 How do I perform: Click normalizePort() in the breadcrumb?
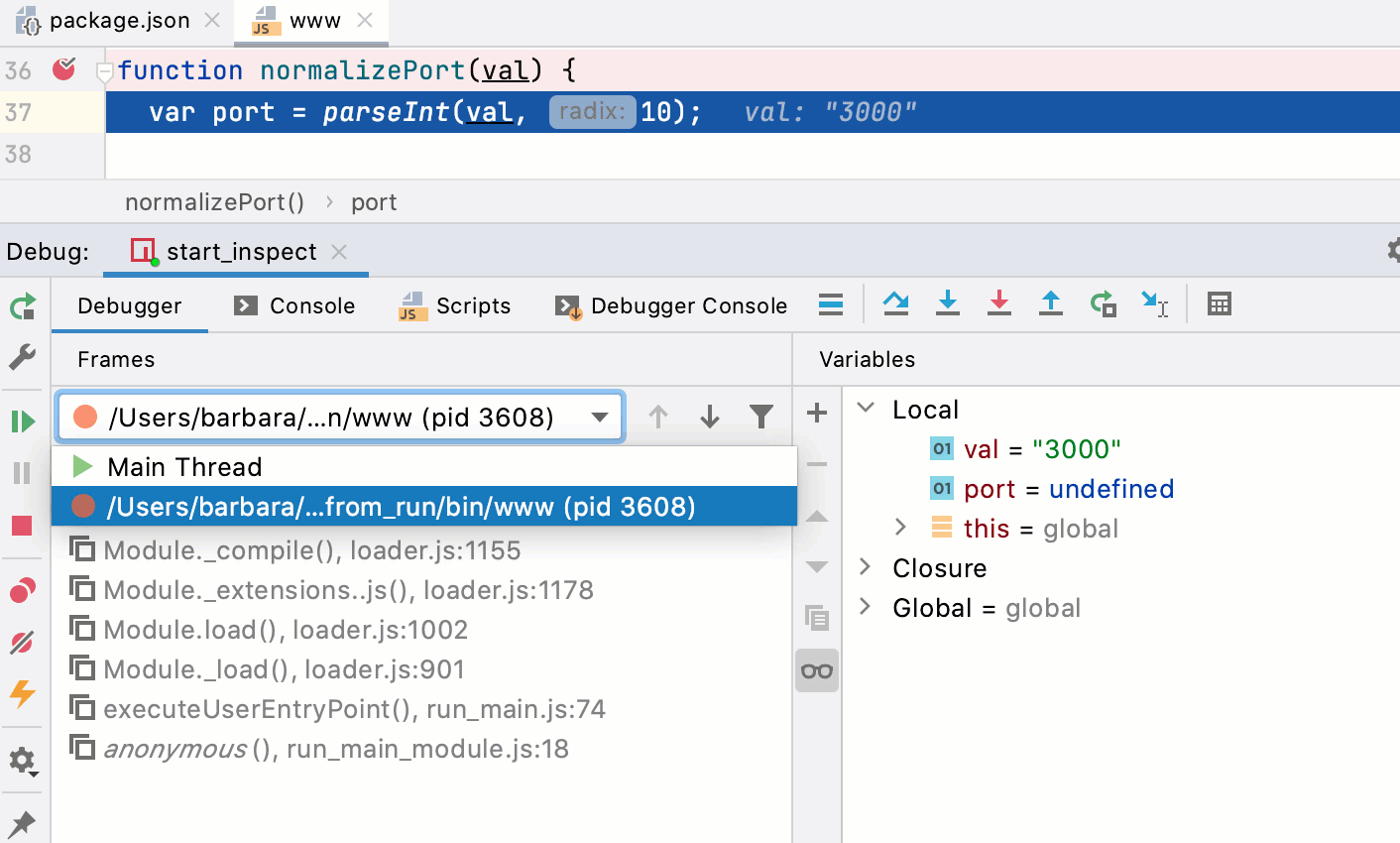(215, 202)
